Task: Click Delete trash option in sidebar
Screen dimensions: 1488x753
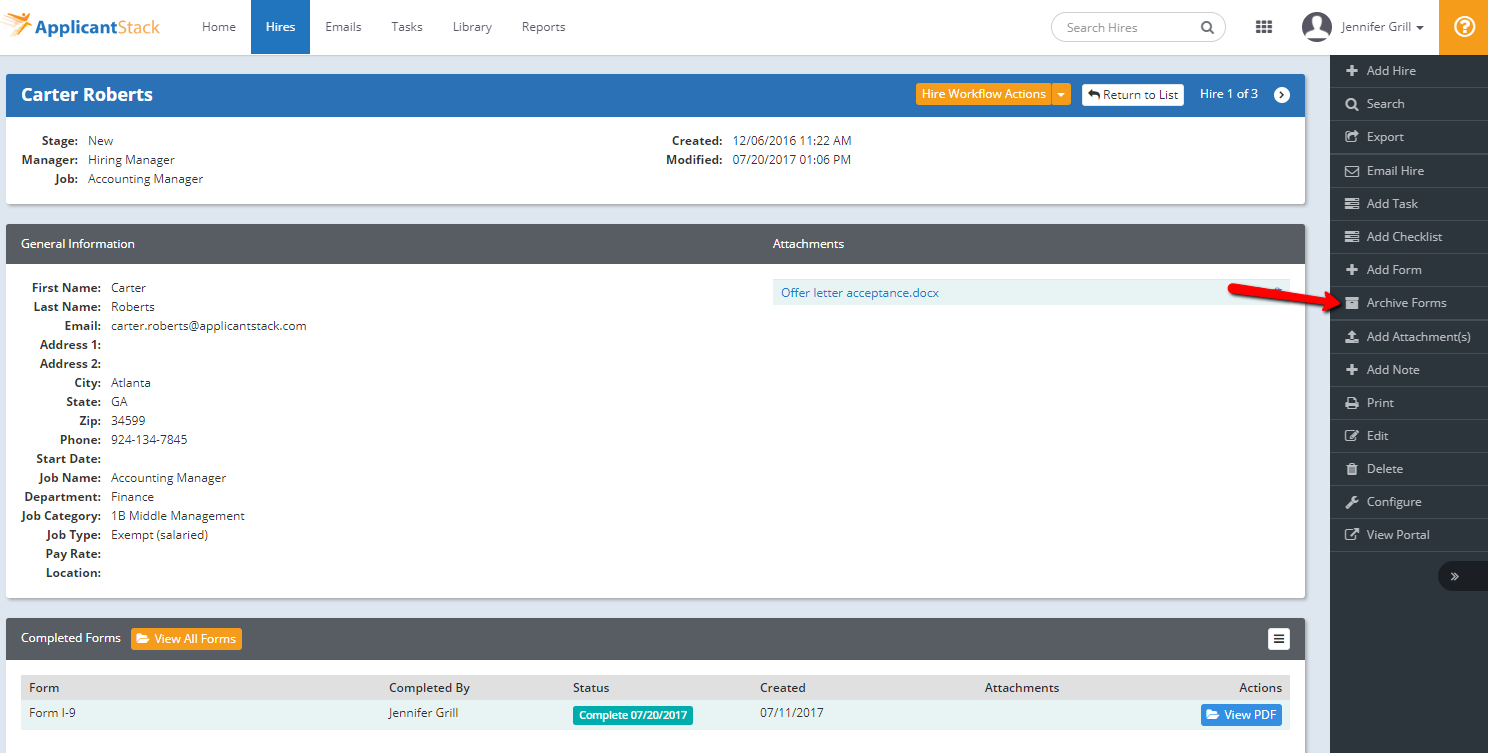Action: [x=1384, y=469]
